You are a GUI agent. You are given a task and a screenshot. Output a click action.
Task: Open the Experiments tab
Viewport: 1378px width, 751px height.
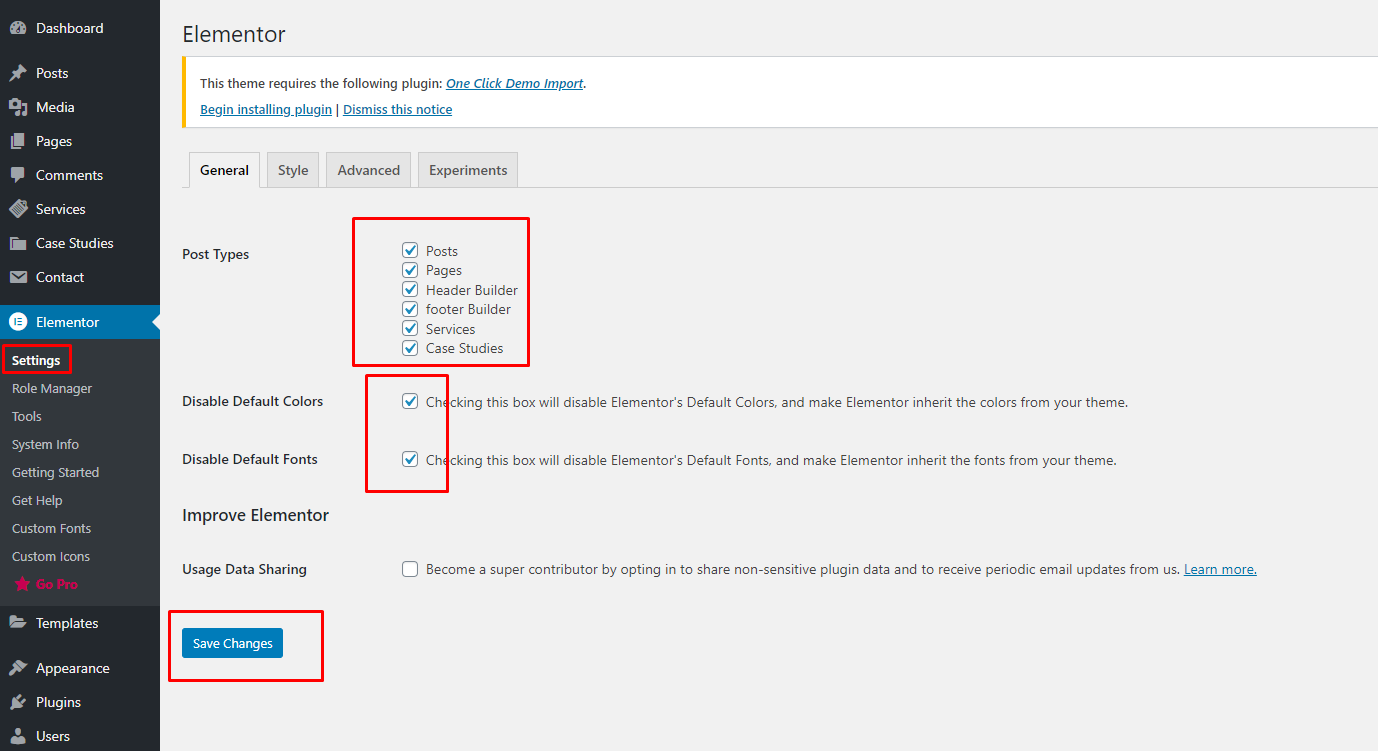(468, 170)
